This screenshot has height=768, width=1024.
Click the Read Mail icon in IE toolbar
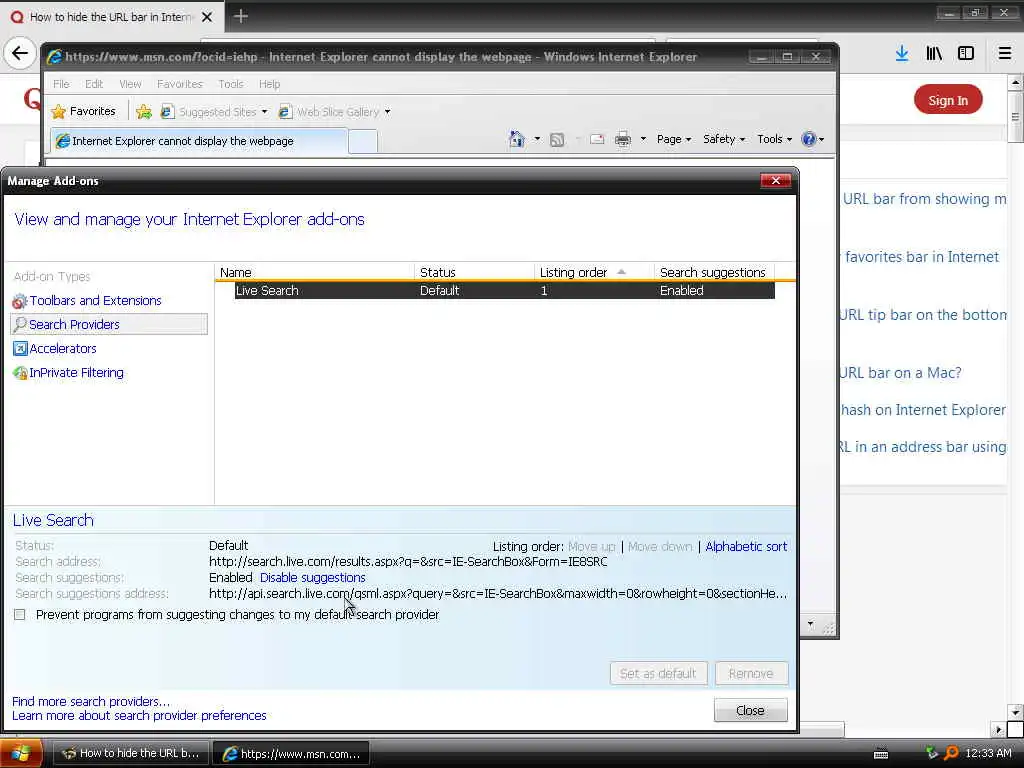597,139
